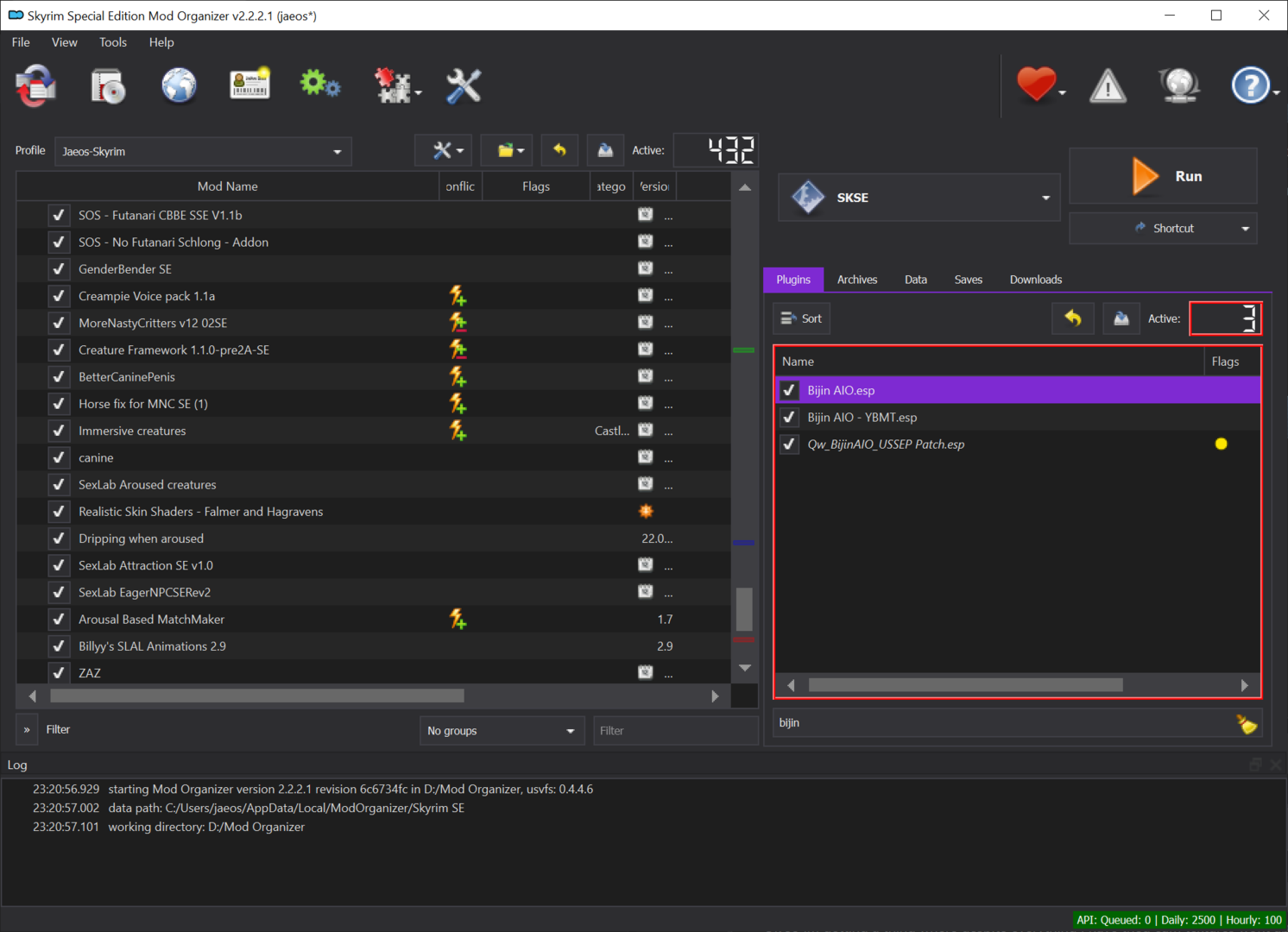Open the Tools menu
Screen dimensions: 1288x932
pyautogui.click(x=113, y=42)
